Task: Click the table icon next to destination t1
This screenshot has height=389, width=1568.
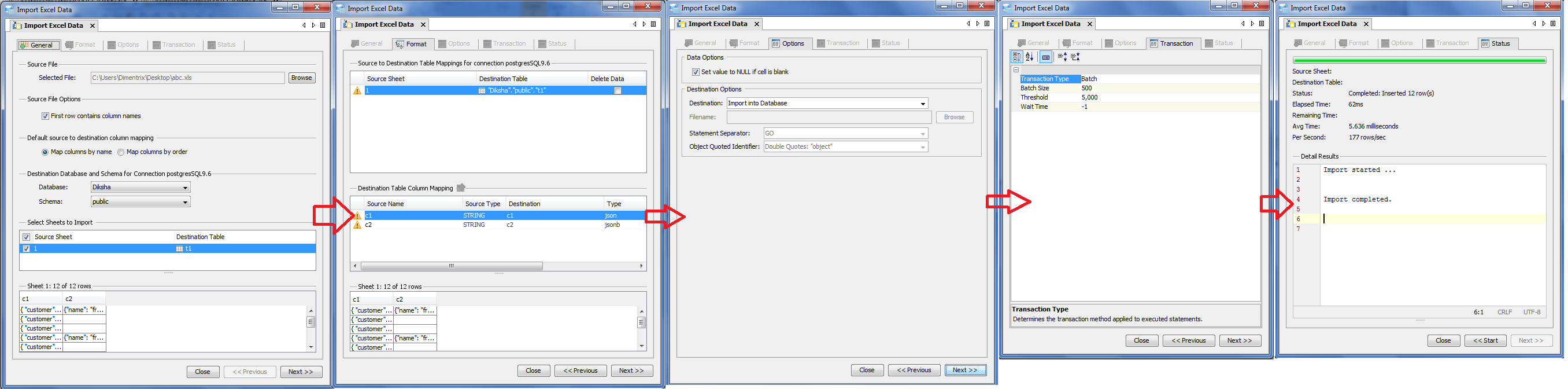Action: 180,249
